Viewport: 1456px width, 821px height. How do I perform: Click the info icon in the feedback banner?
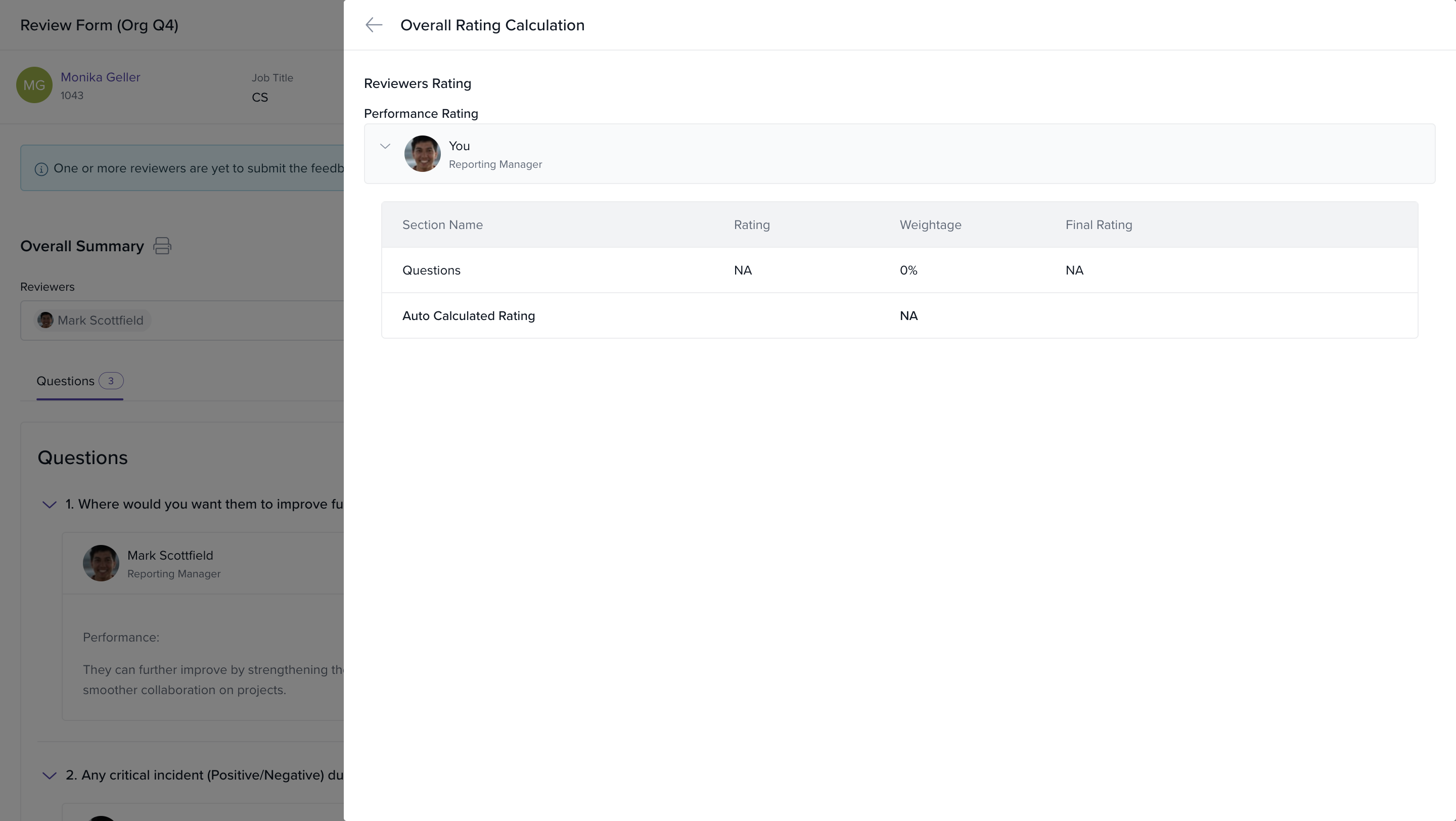coord(41,169)
